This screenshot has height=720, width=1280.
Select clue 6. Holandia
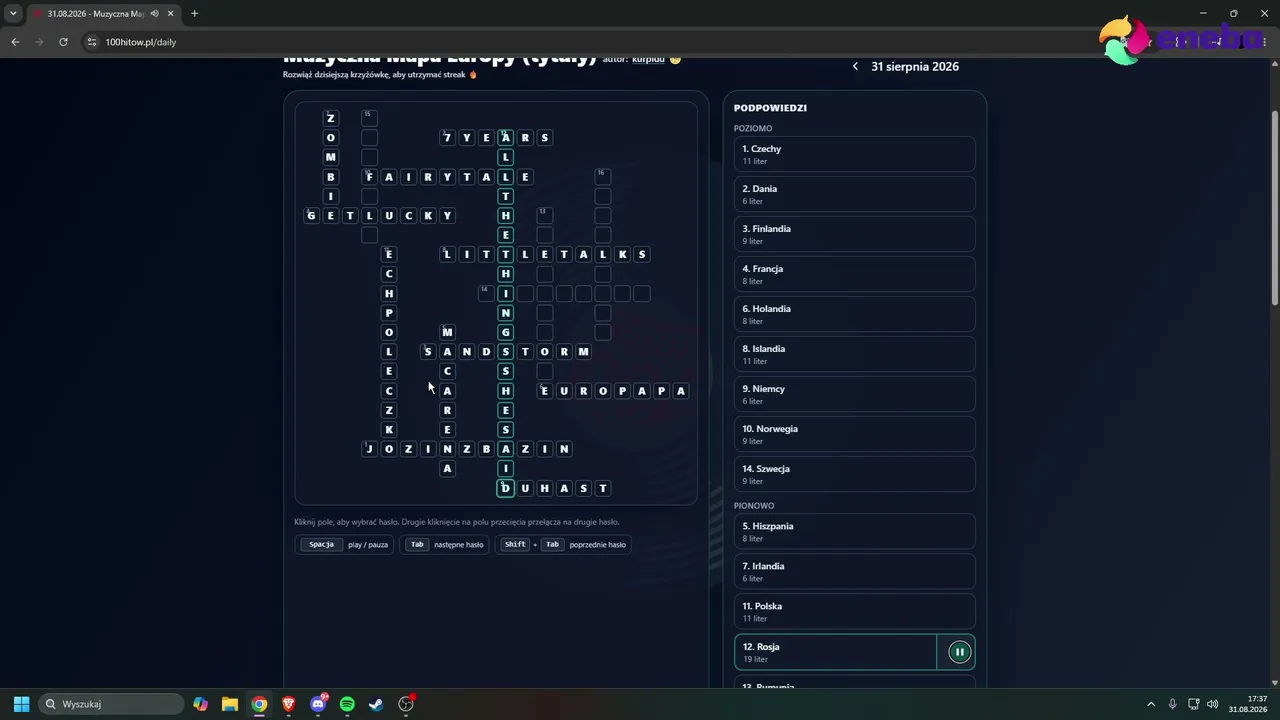tap(855, 314)
